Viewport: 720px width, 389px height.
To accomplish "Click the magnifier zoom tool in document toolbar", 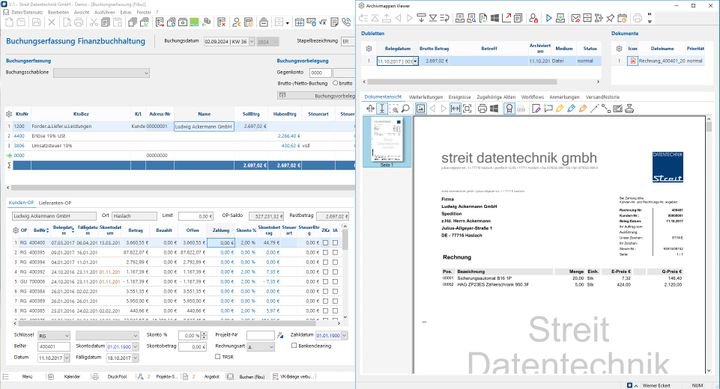I will tap(405, 108).
